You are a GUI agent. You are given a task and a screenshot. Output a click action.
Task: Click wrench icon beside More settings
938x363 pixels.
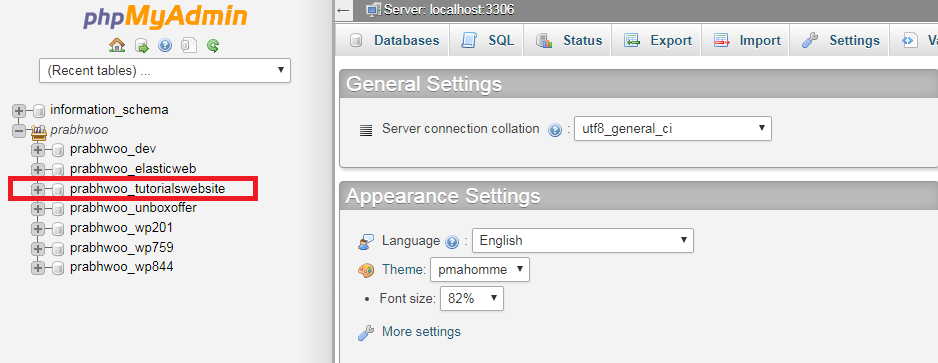coord(366,333)
